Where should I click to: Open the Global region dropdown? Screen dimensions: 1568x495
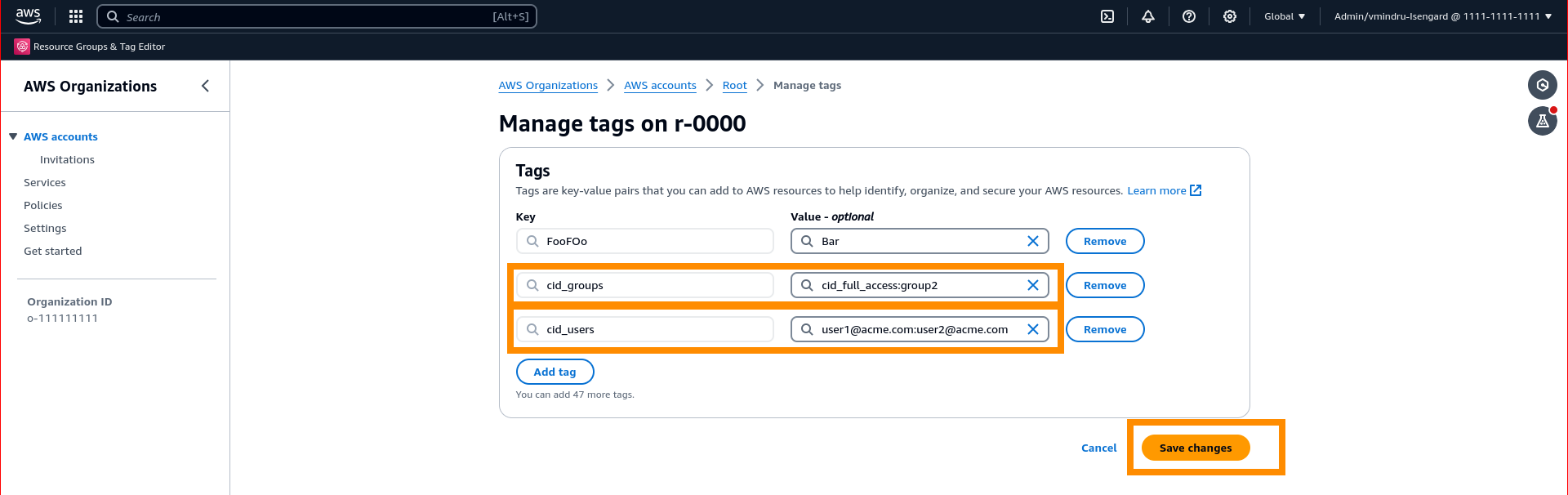1285,16
